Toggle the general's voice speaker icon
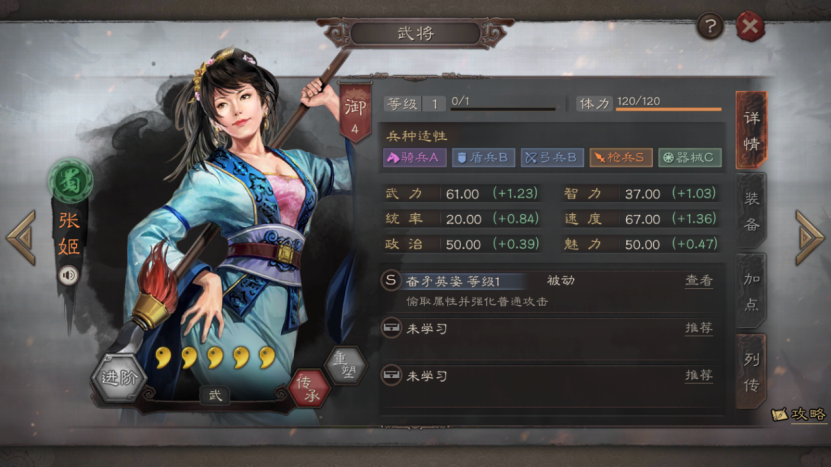This screenshot has width=831, height=467. pyautogui.click(x=68, y=275)
